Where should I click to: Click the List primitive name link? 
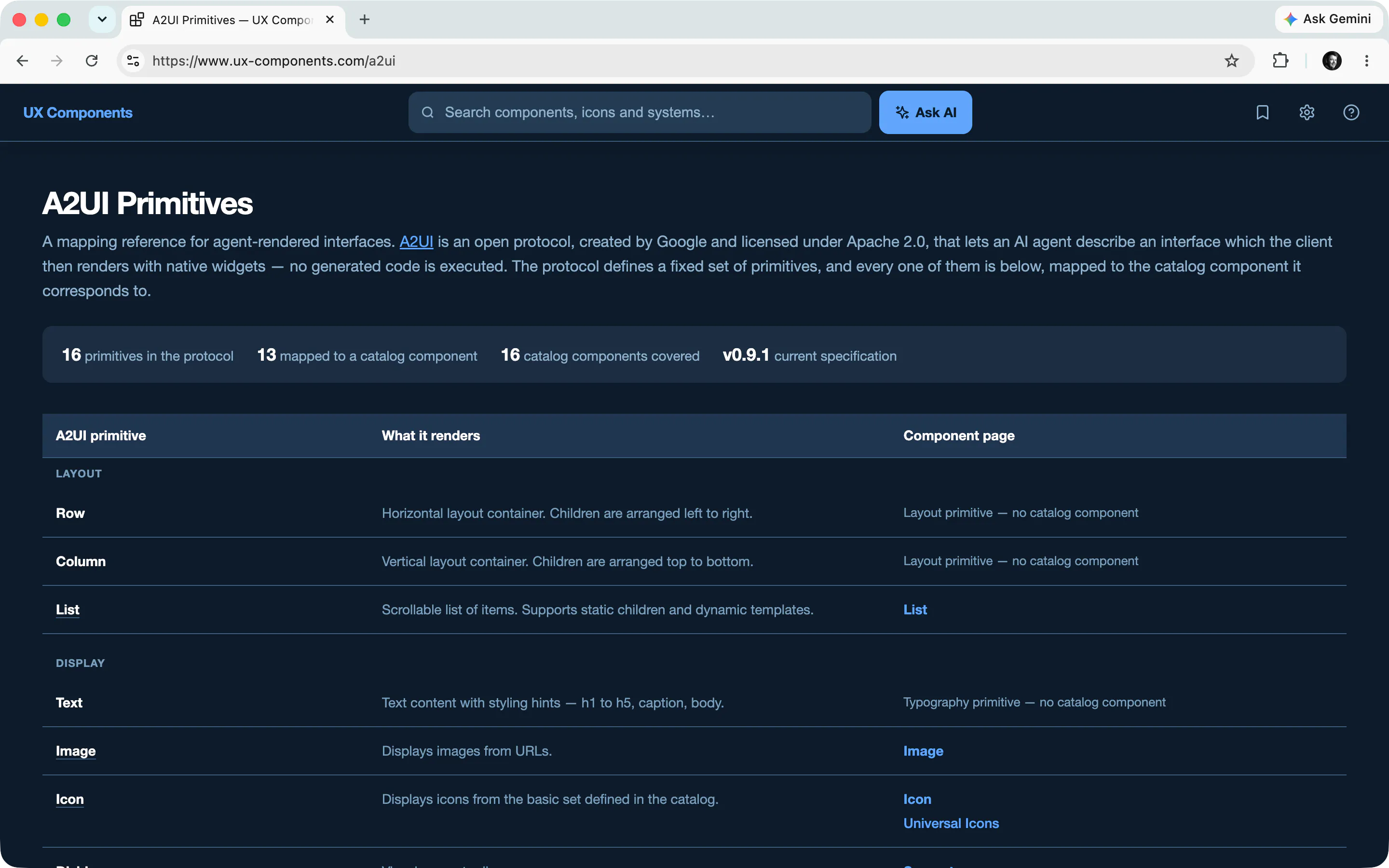pyautogui.click(x=68, y=610)
